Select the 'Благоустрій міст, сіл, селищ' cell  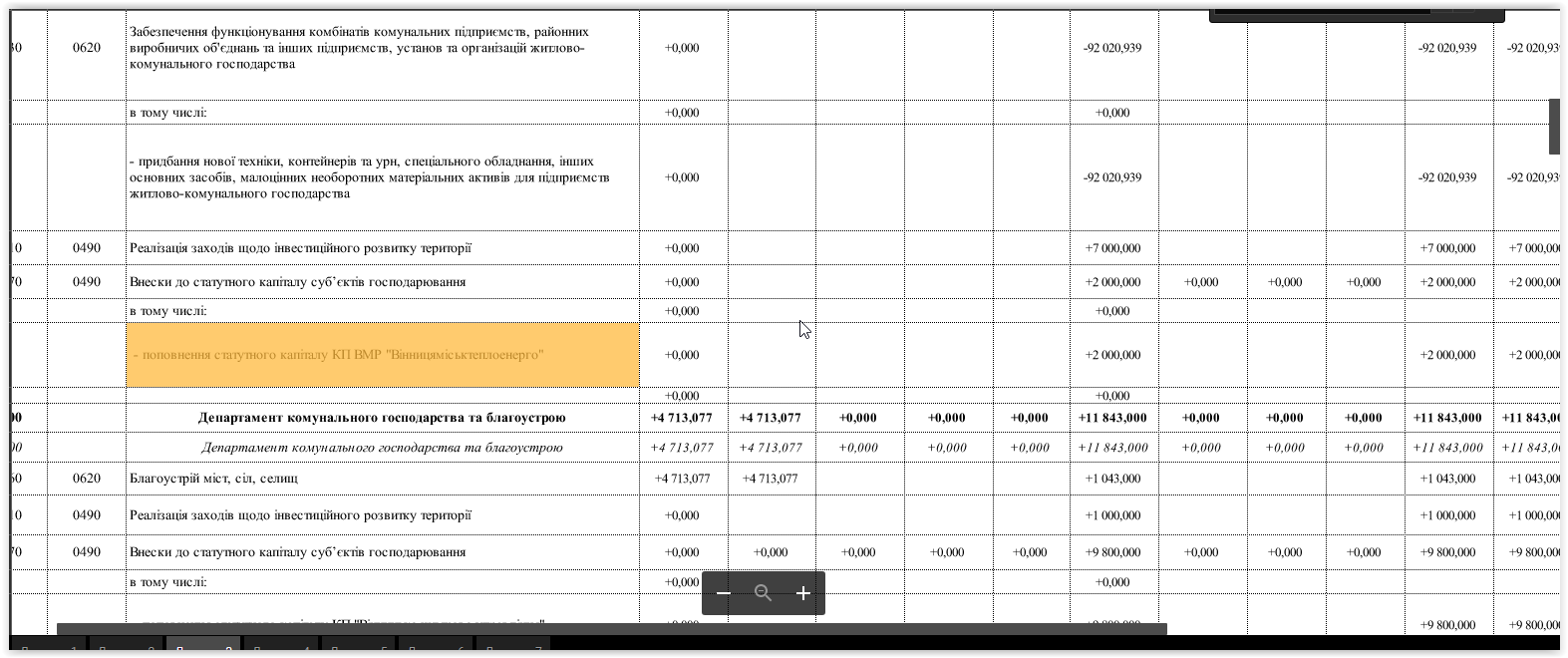click(383, 479)
